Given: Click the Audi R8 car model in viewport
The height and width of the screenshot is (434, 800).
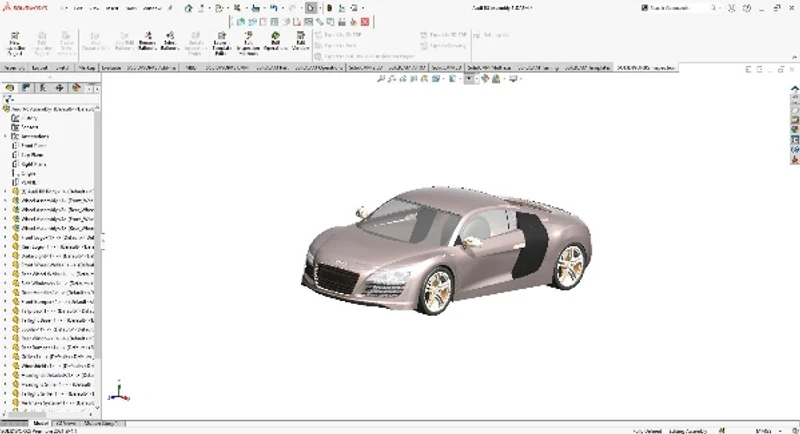Looking at the screenshot, I should point(446,250).
